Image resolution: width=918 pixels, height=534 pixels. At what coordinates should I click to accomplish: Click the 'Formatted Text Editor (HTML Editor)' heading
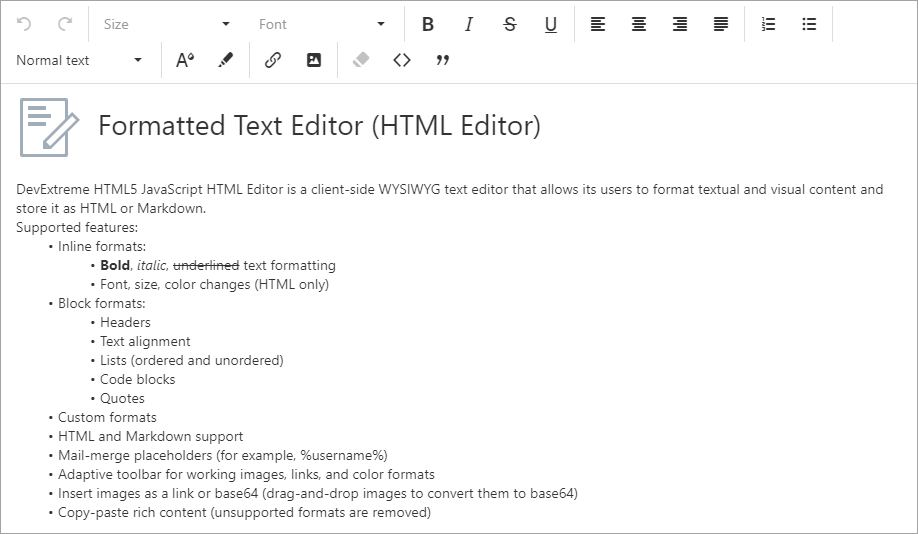[x=320, y=125]
